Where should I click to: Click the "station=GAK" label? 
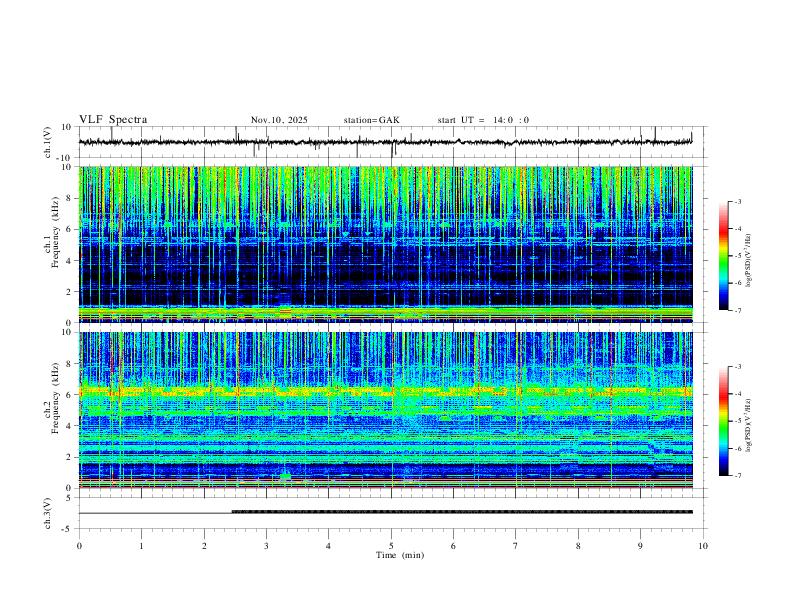[x=371, y=120]
